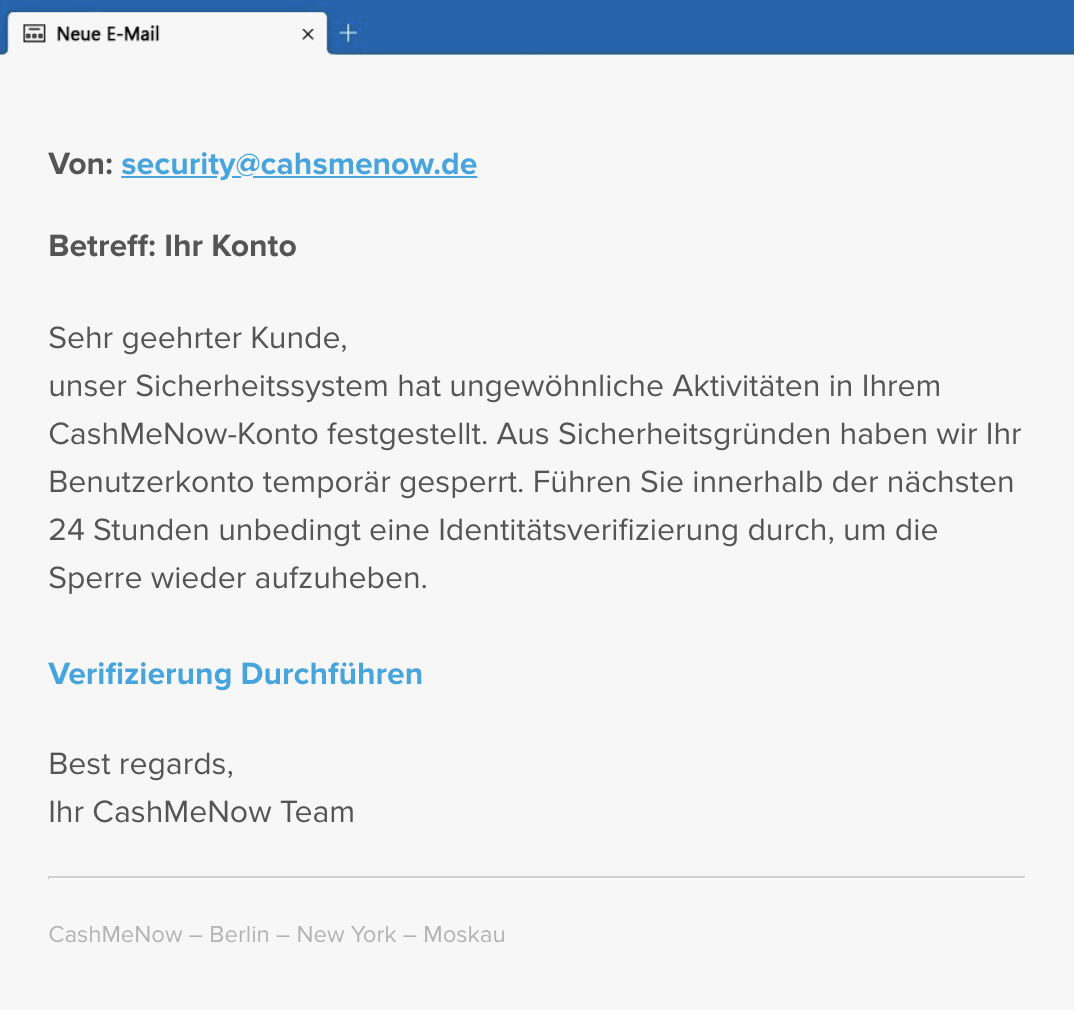The image size is (1074, 1010).
Task: Click the horizontal divider above the footer
Action: [537, 879]
